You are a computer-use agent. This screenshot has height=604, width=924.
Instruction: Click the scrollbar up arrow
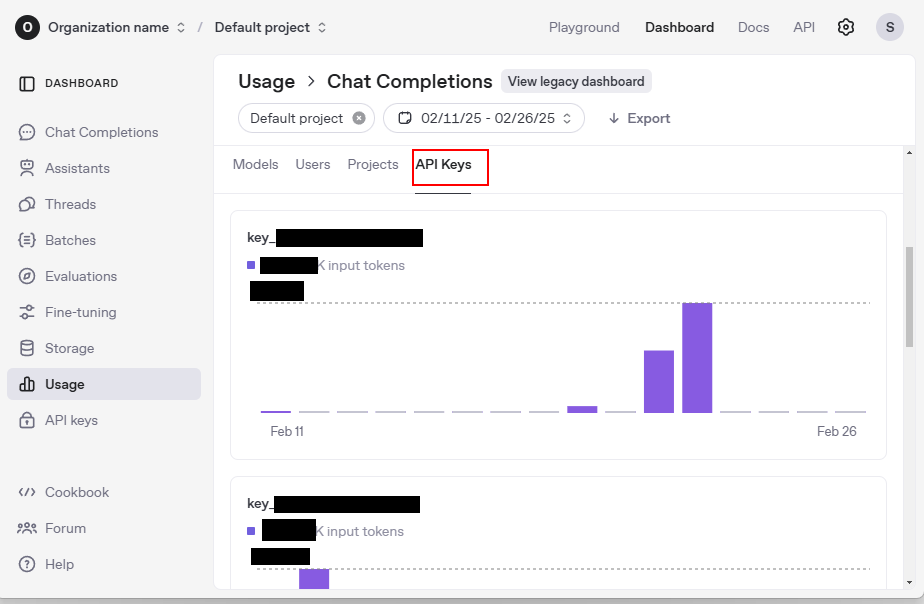[909, 152]
